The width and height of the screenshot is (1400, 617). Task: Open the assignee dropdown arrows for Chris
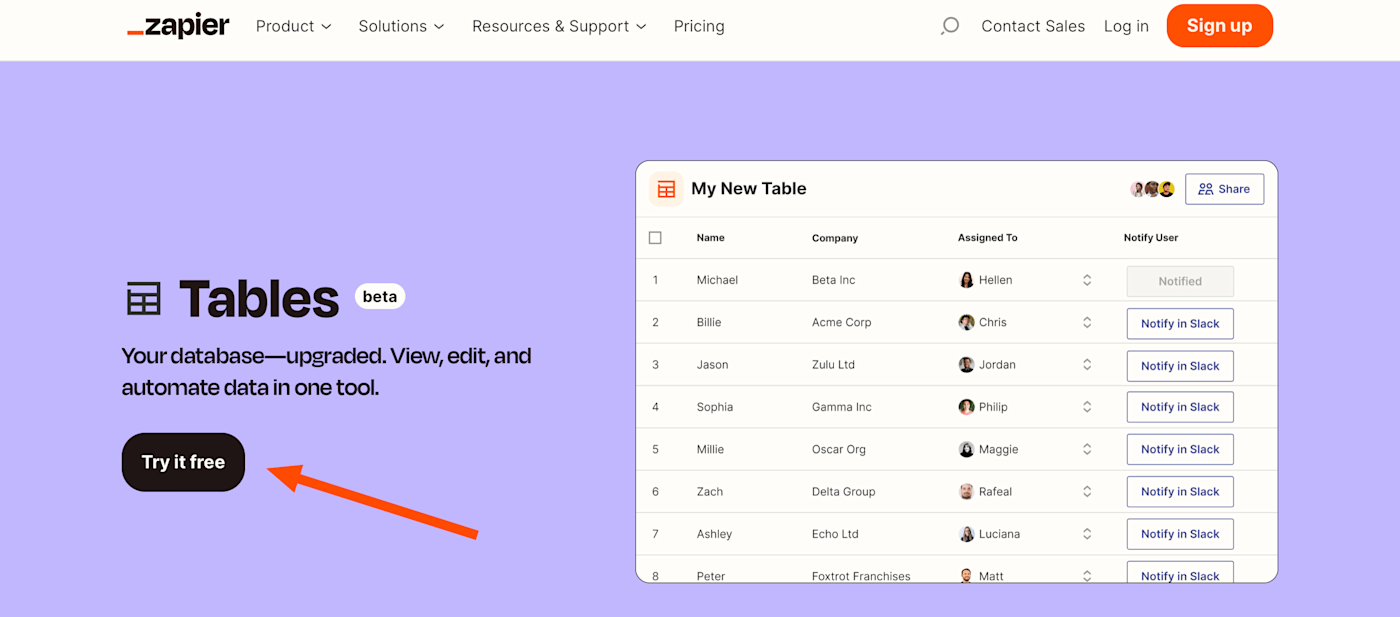pos(1087,322)
